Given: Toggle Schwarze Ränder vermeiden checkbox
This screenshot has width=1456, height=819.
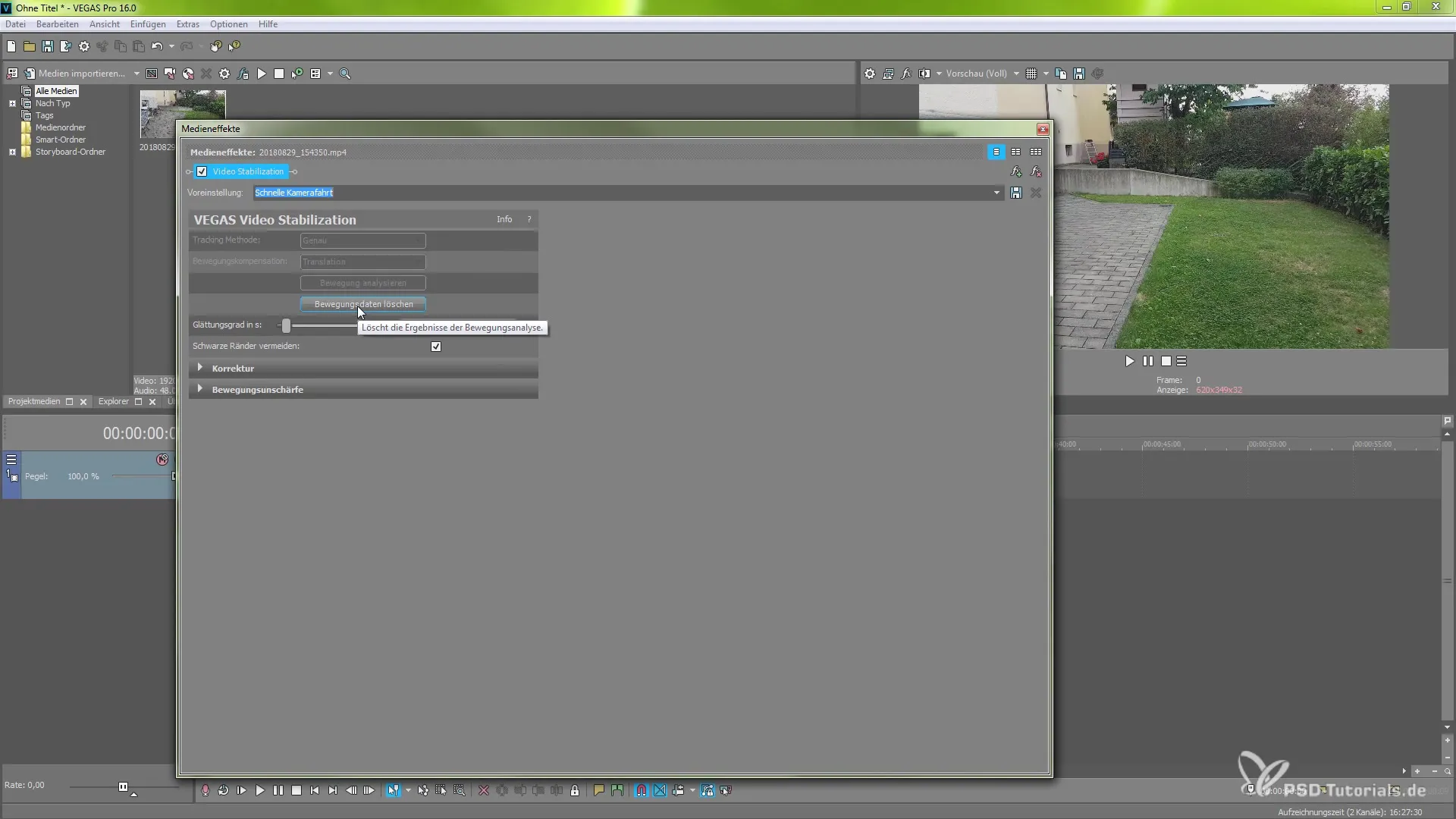Looking at the screenshot, I should click(436, 347).
